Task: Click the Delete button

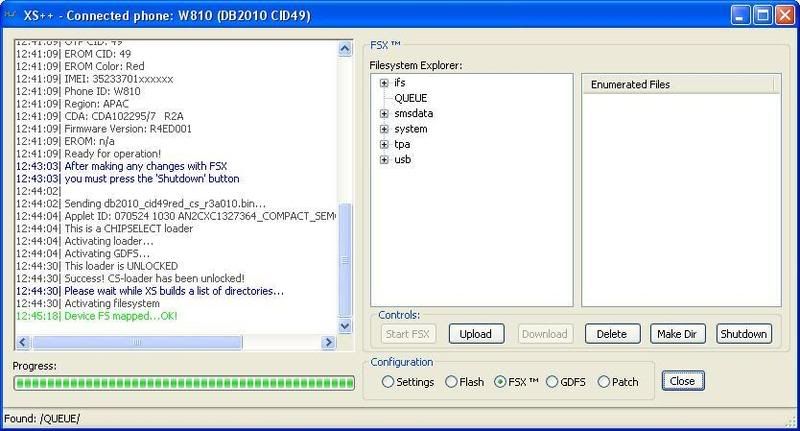Action: tap(612, 334)
